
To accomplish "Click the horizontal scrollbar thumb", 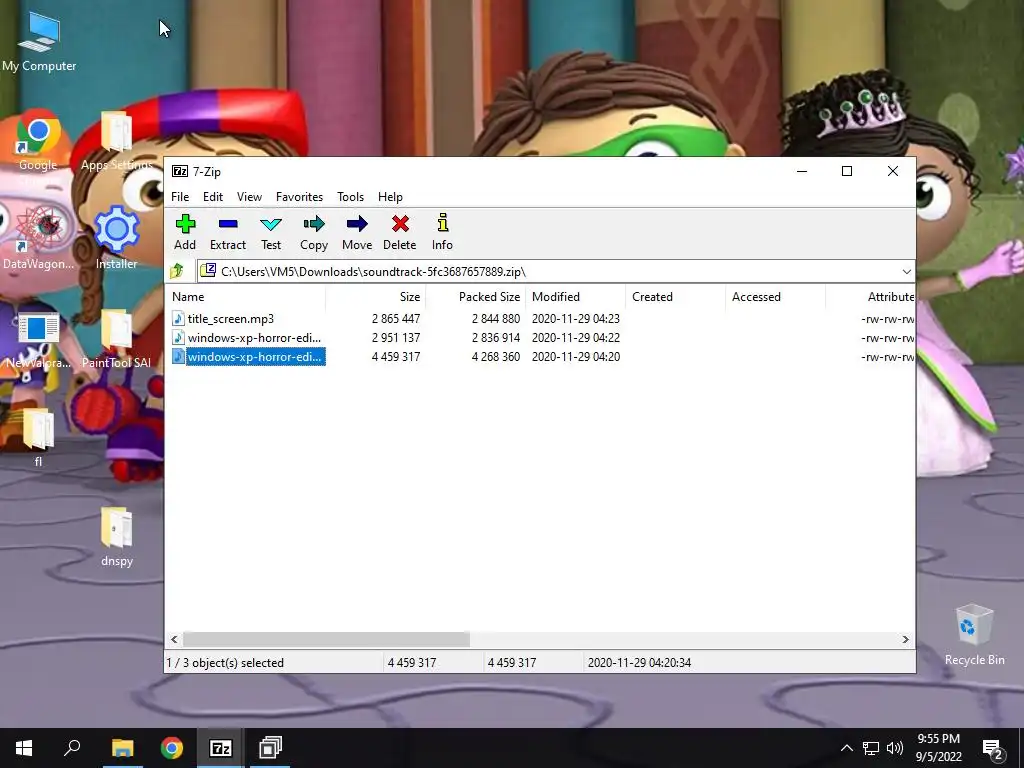I will point(327,639).
